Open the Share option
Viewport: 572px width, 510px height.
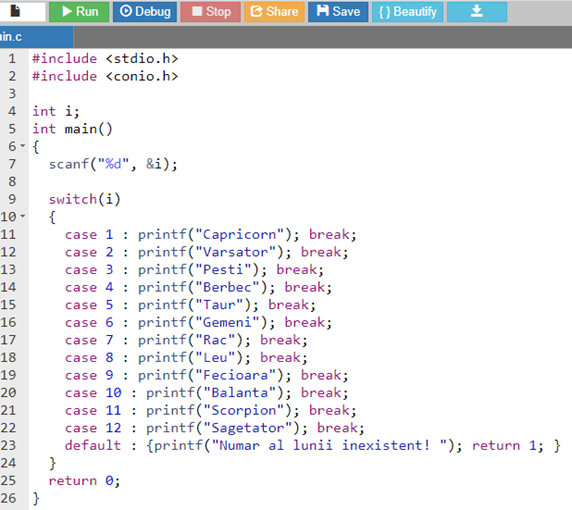(274, 12)
